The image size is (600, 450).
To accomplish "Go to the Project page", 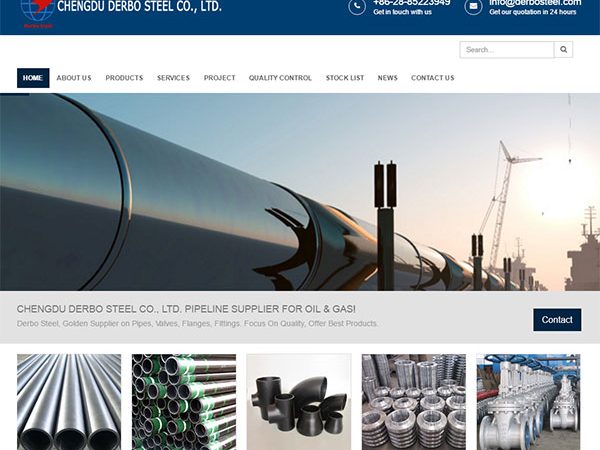I will click(x=220, y=78).
